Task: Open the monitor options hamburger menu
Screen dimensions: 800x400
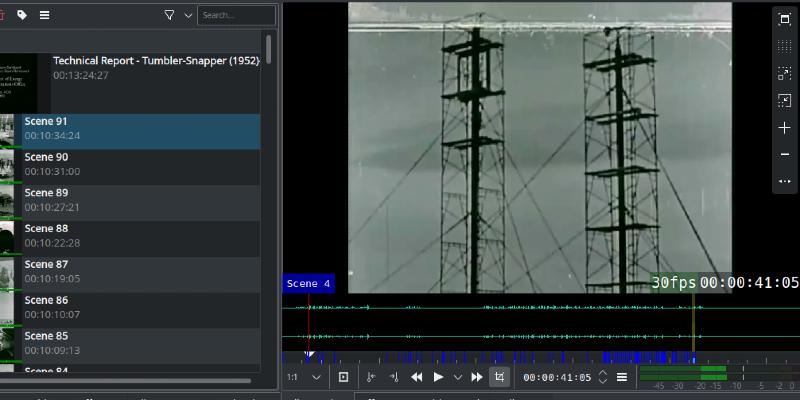Action: tap(622, 377)
